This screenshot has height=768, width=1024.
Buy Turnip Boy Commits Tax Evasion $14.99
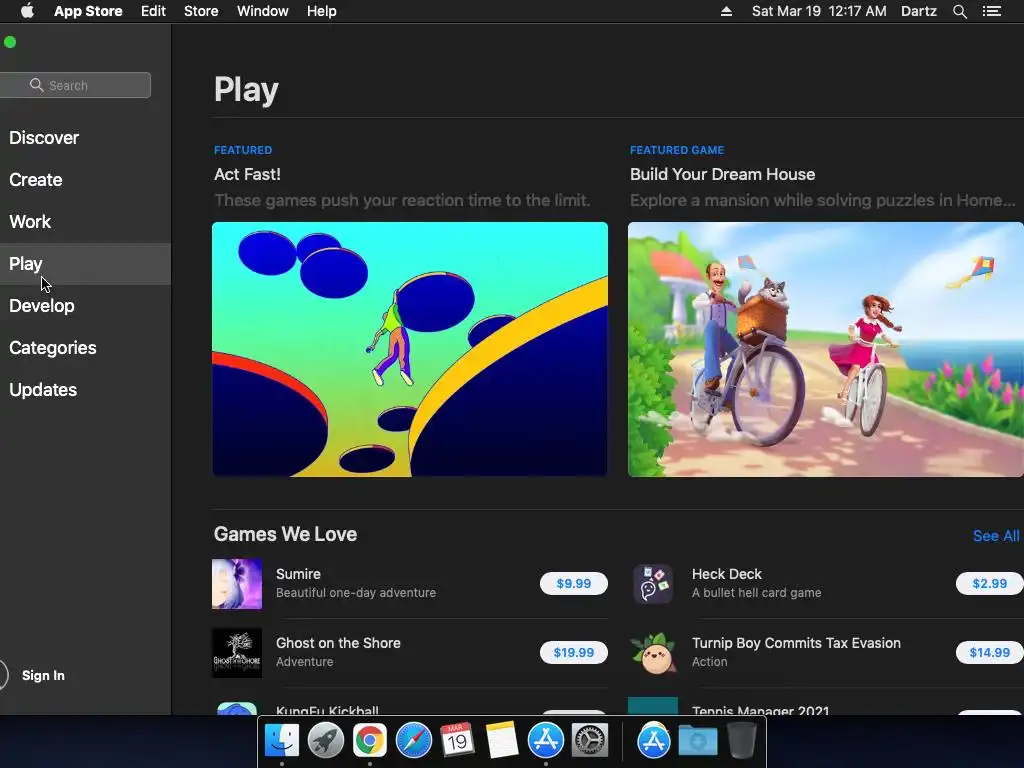tap(989, 652)
